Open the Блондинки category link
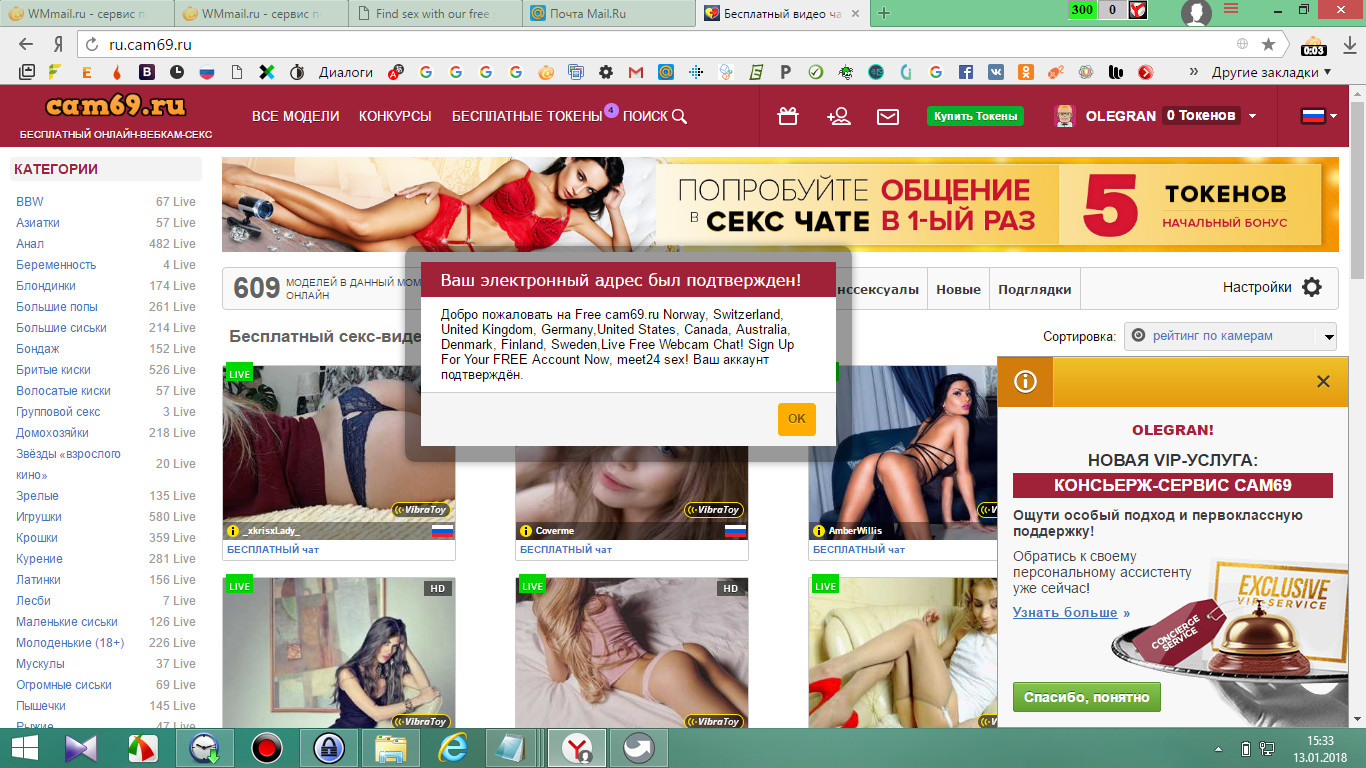The image size is (1366, 768). (46, 285)
